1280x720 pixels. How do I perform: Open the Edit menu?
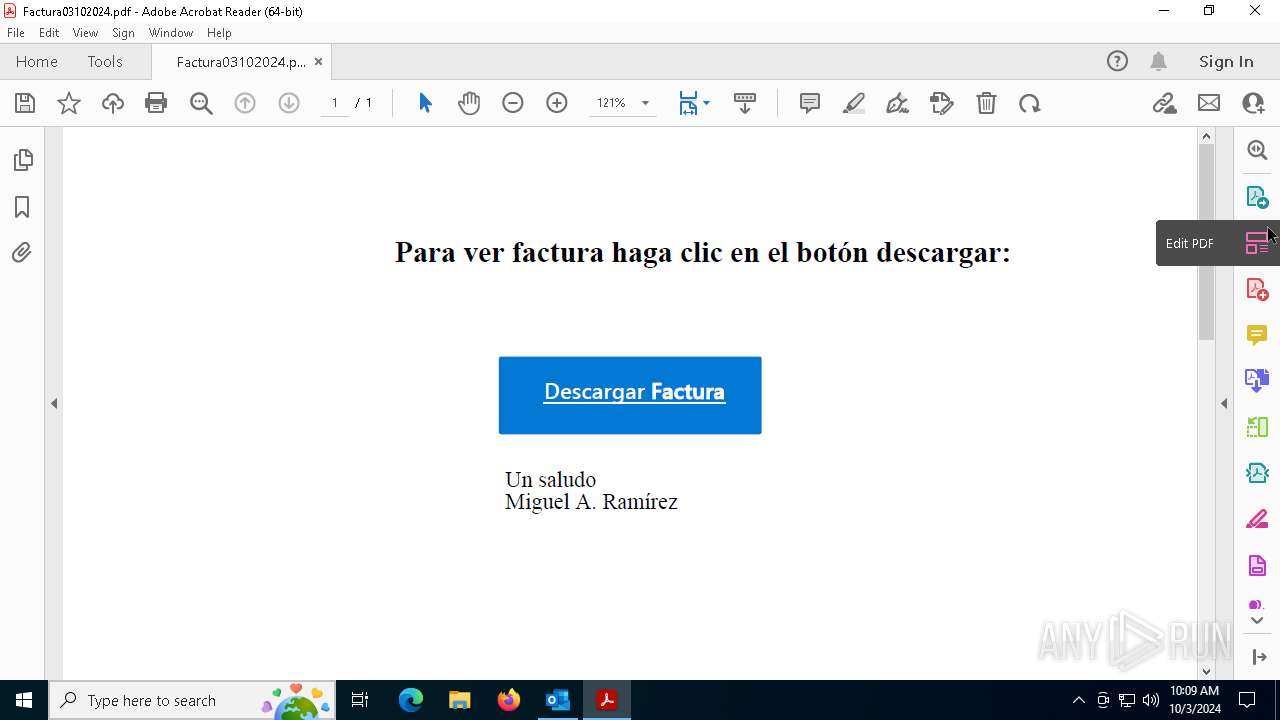(49, 33)
